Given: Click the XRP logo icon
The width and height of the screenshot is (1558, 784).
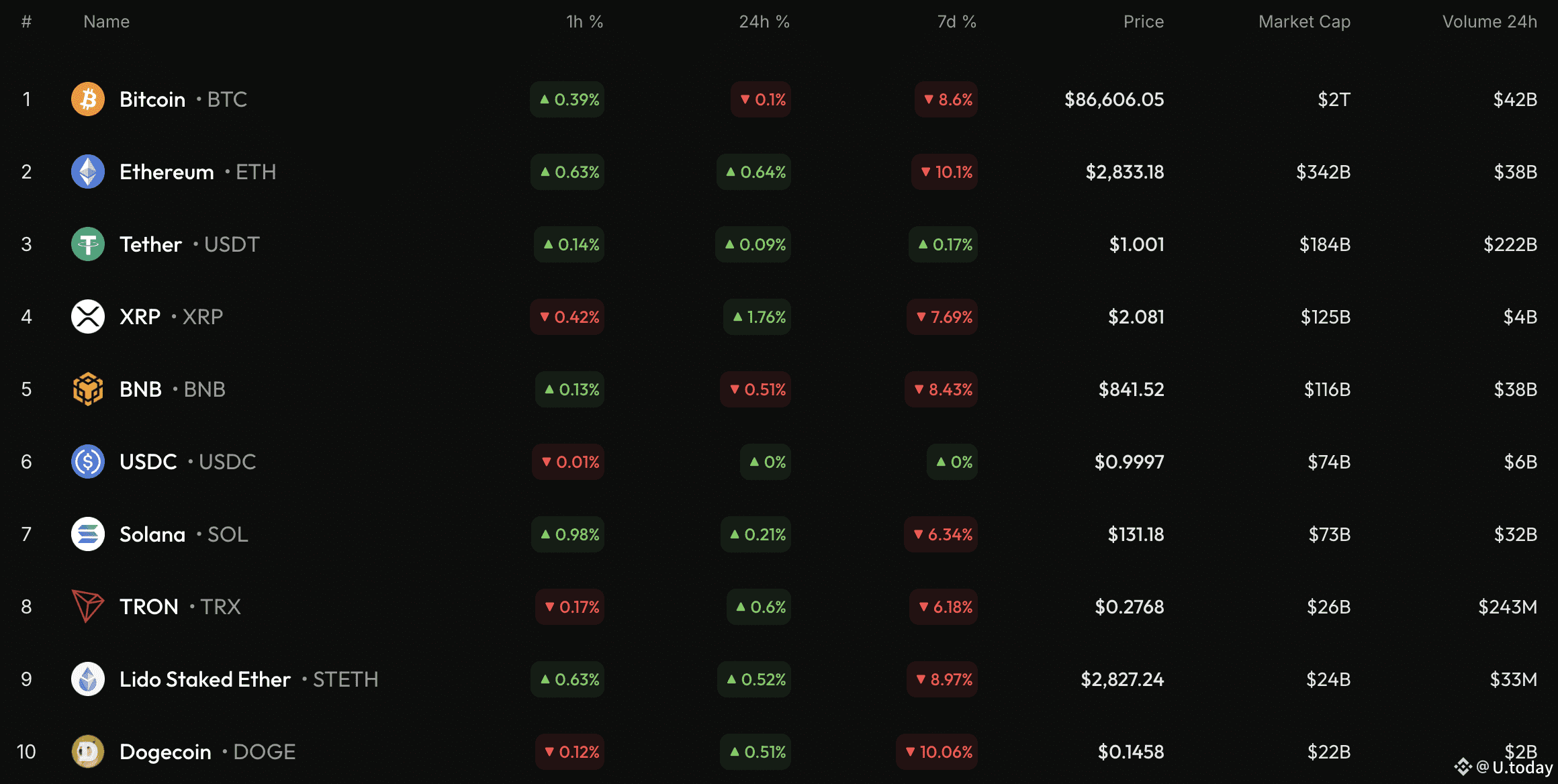Looking at the screenshot, I should pyautogui.click(x=88, y=317).
